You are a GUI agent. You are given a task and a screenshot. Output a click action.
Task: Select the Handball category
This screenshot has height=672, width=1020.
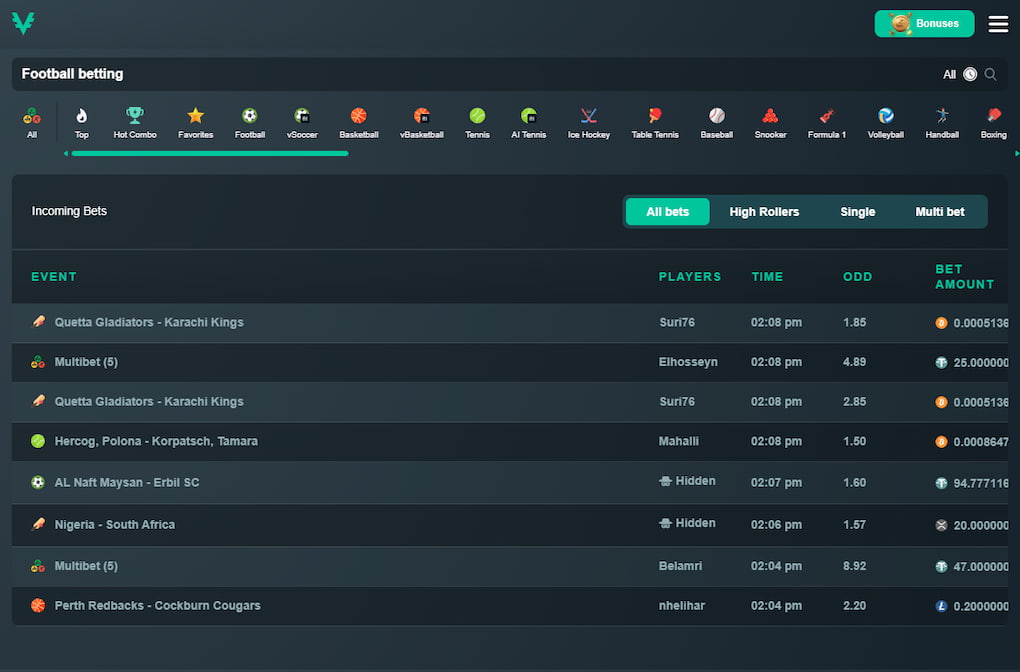click(942, 122)
